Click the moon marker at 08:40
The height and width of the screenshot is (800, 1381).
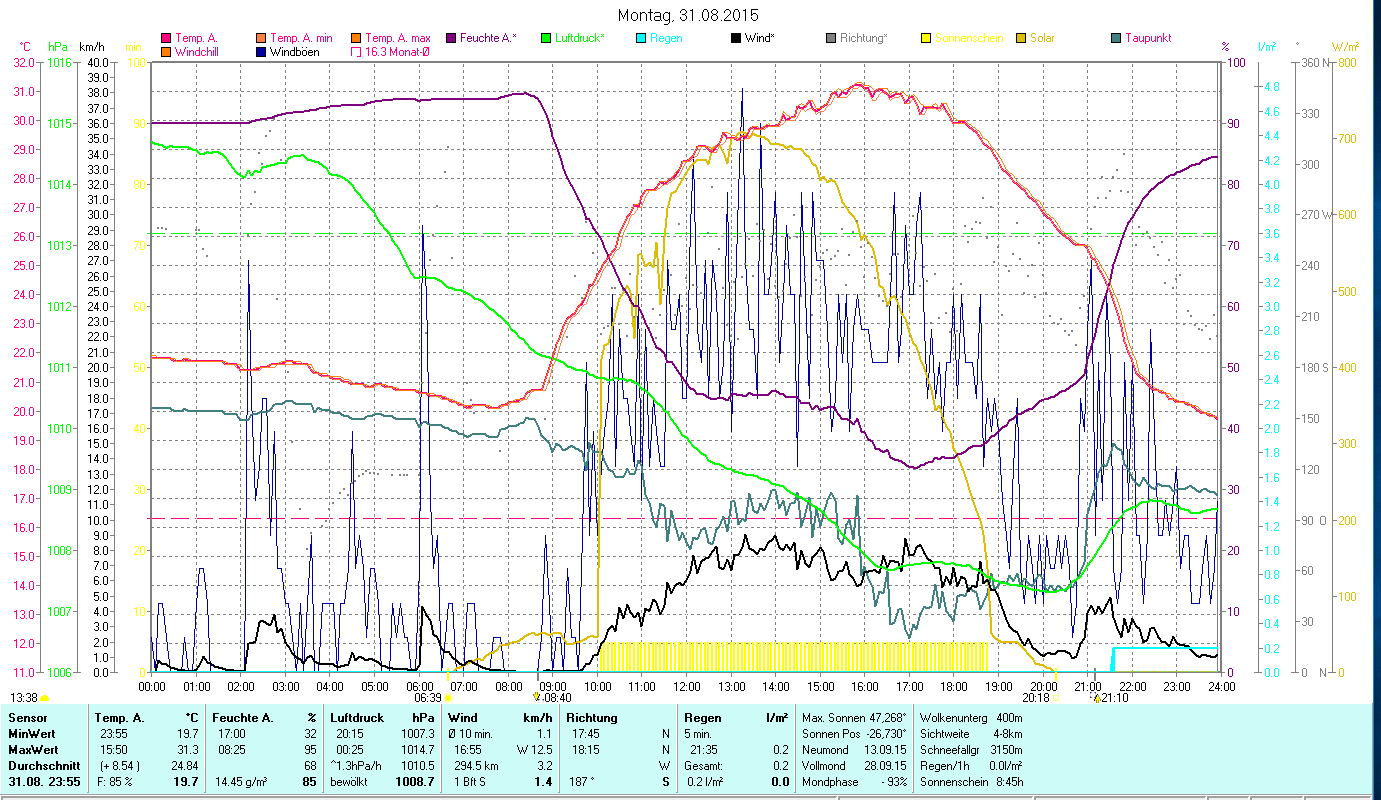click(x=537, y=697)
